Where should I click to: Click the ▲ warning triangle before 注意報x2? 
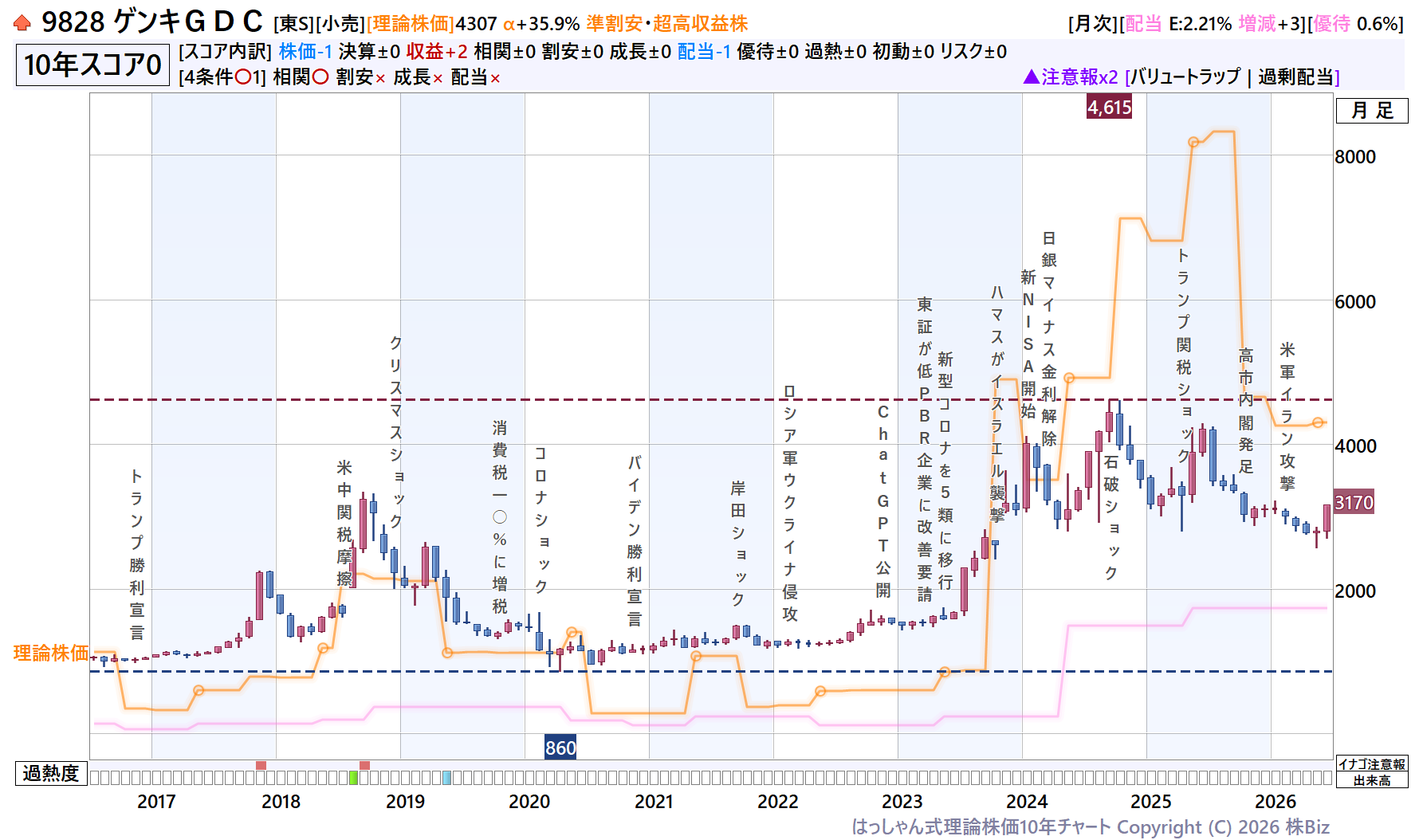click(x=1032, y=77)
